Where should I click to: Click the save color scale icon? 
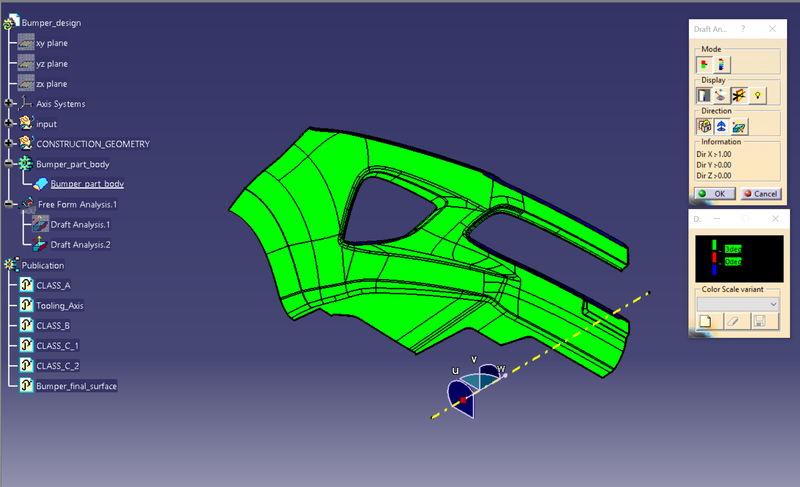coord(759,321)
